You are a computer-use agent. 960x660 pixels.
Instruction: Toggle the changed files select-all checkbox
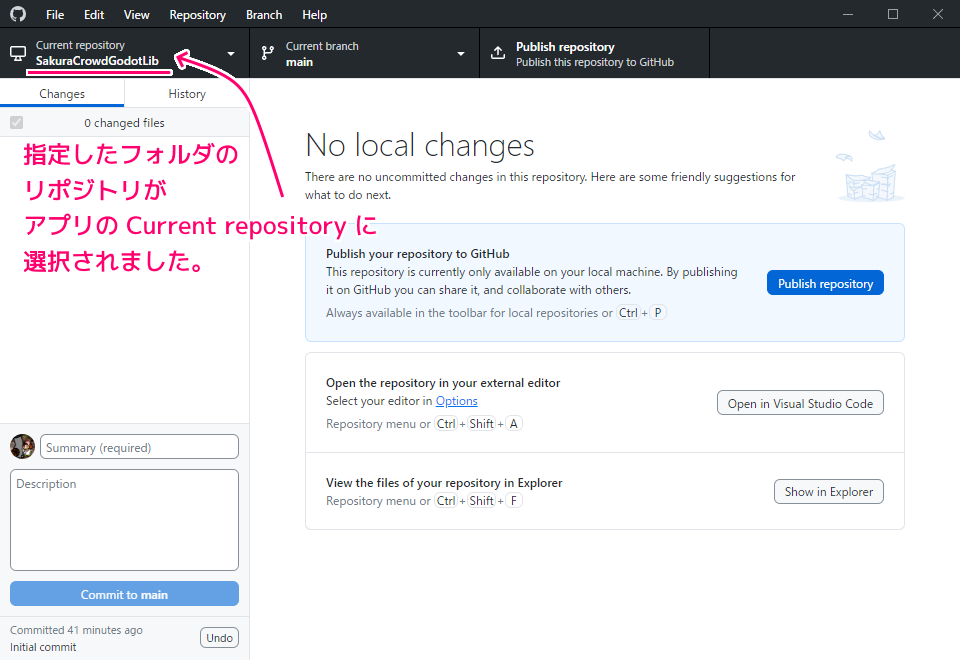17,122
